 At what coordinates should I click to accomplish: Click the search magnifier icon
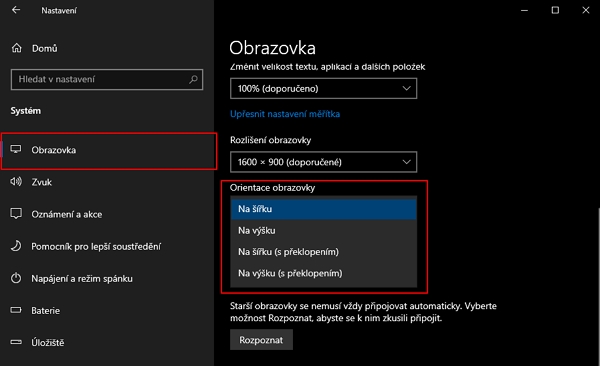coord(193,79)
